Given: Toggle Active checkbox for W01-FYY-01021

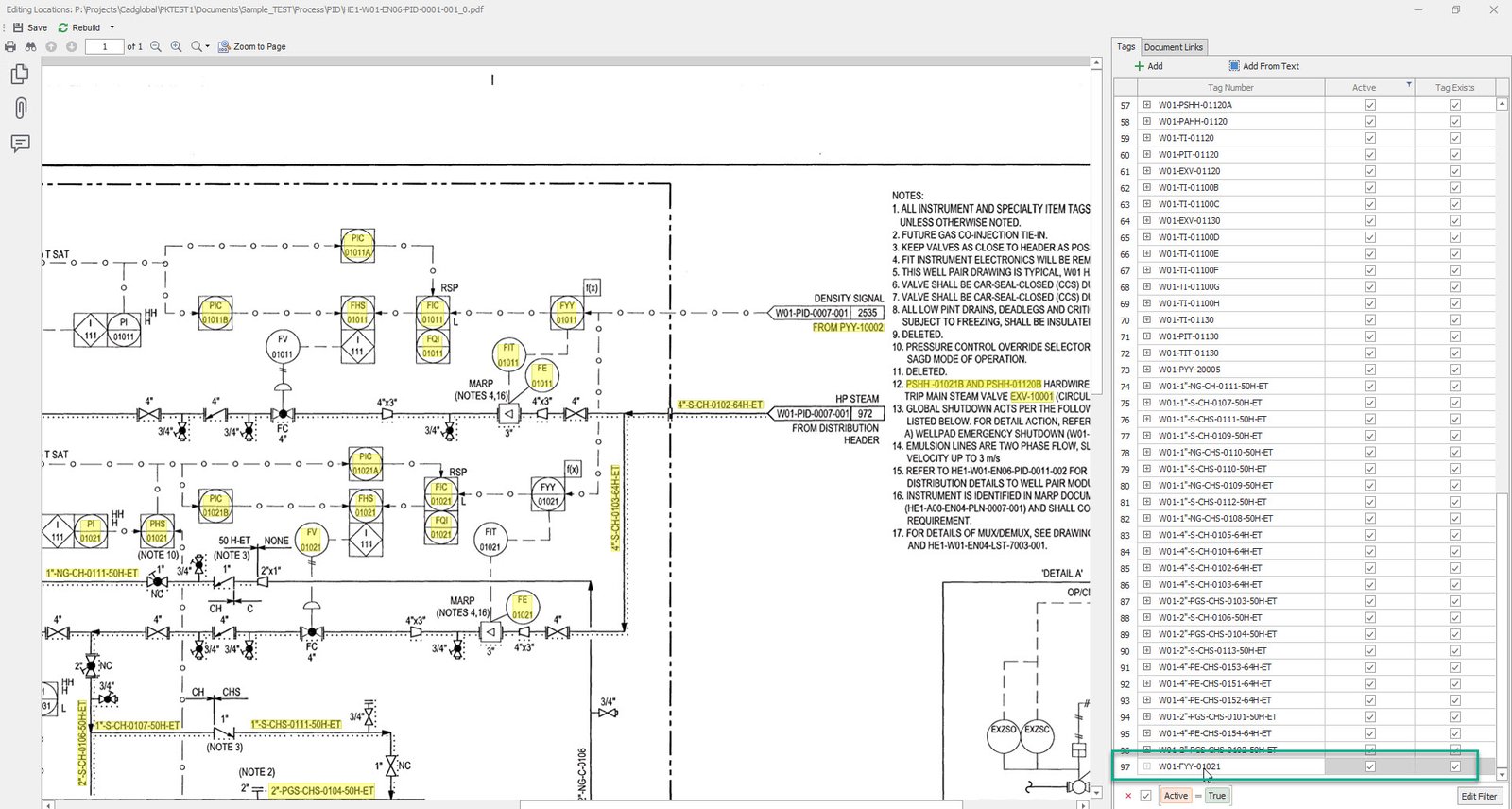Looking at the screenshot, I should point(1369,766).
